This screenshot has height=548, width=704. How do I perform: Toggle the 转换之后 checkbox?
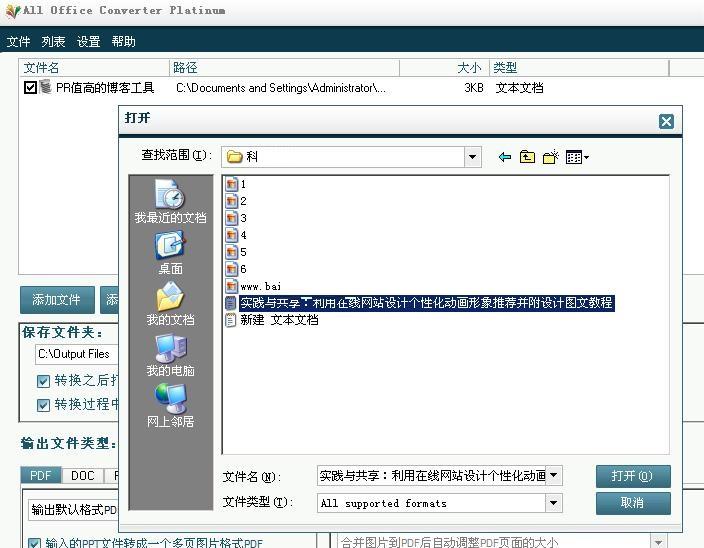tap(43, 381)
